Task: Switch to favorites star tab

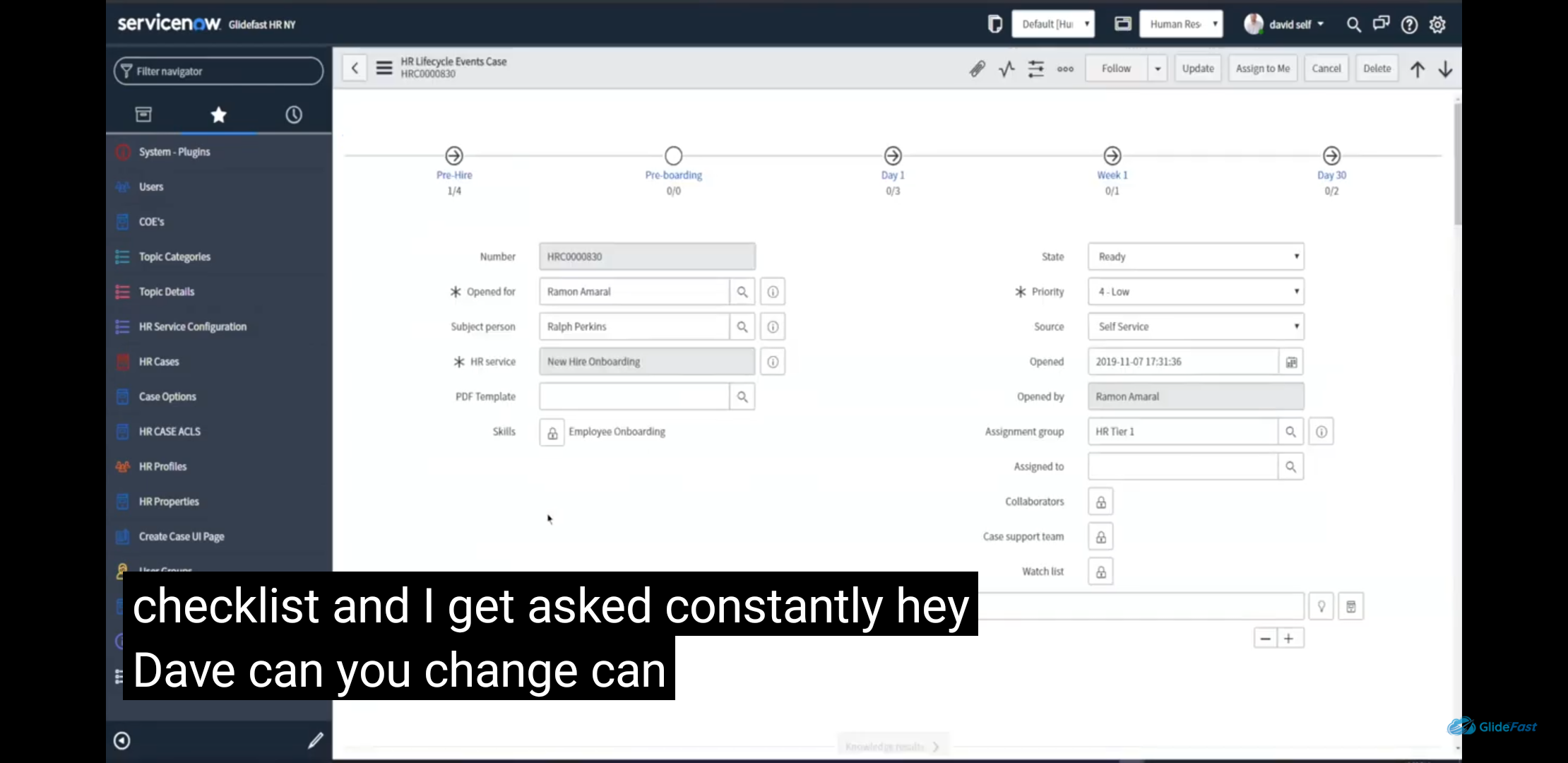Action: (x=219, y=114)
